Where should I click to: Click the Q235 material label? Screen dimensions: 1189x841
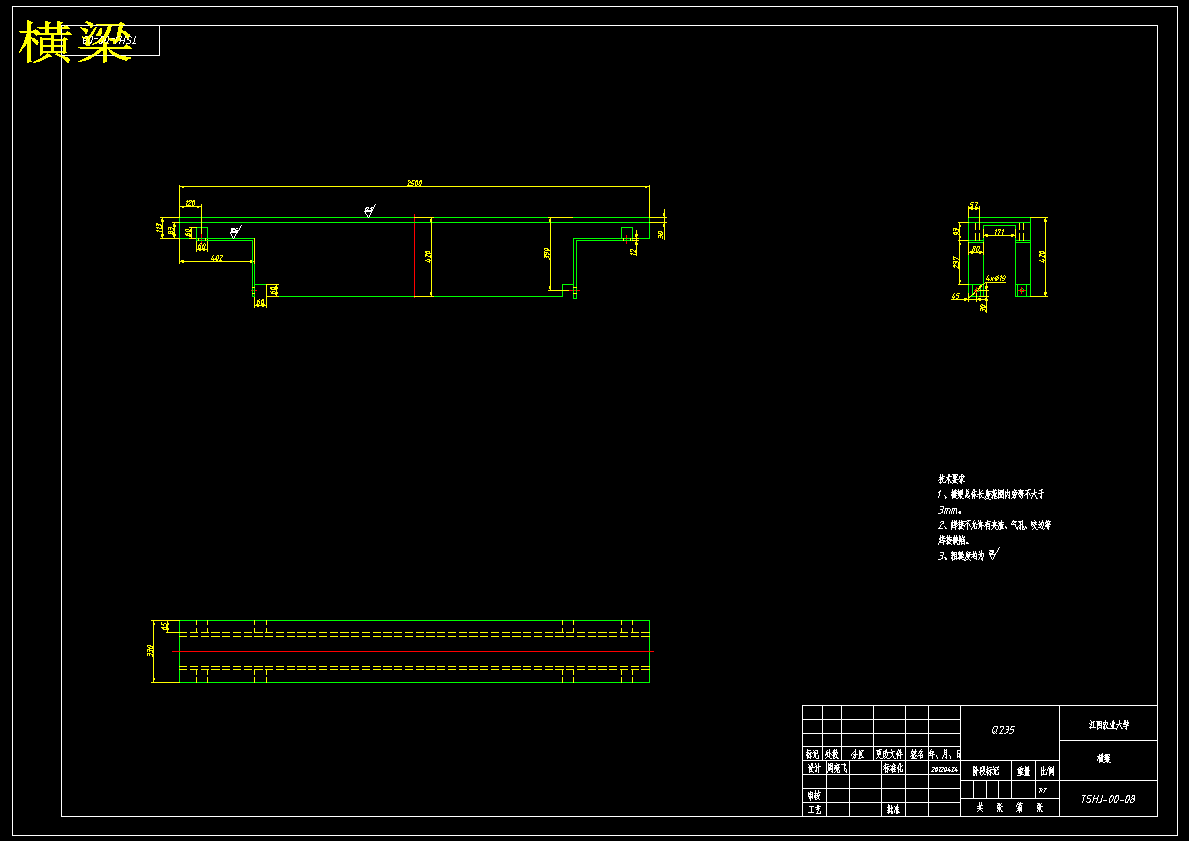point(1002,730)
